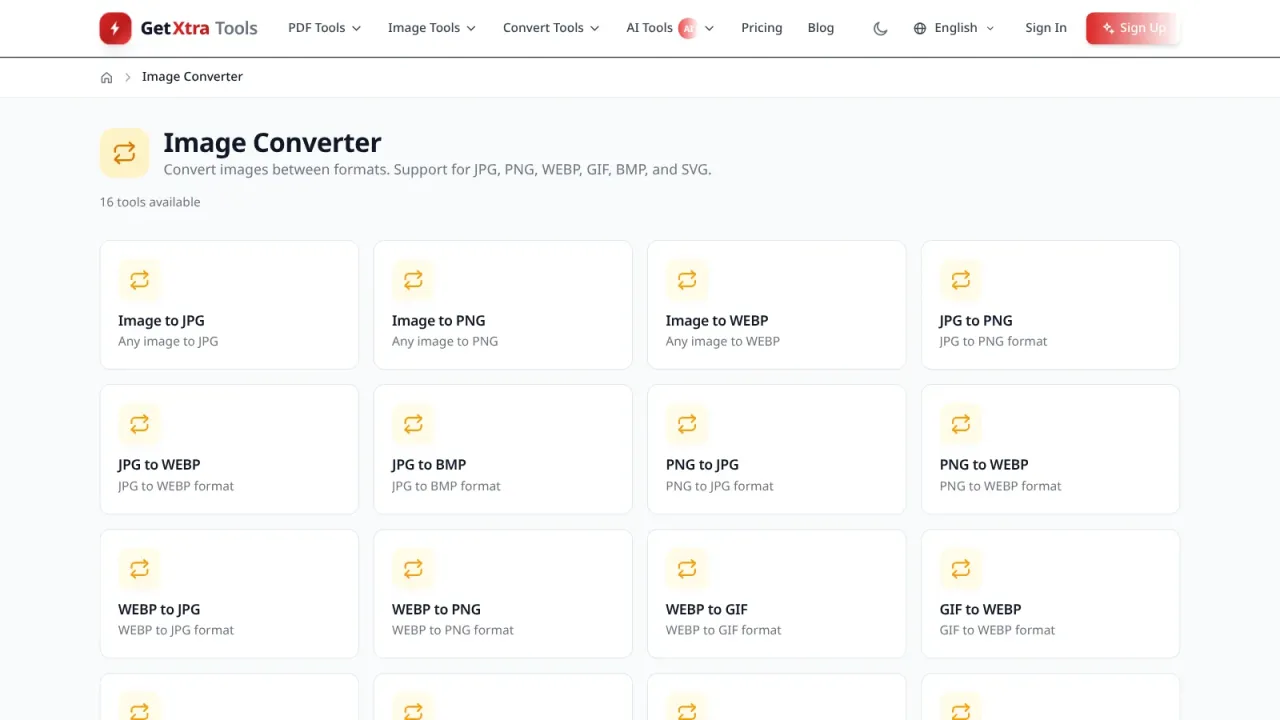Viewport: 1280px width, 720px height.
Task: Click 'PNG to JPG format' description text
Action: click(720, 486)
